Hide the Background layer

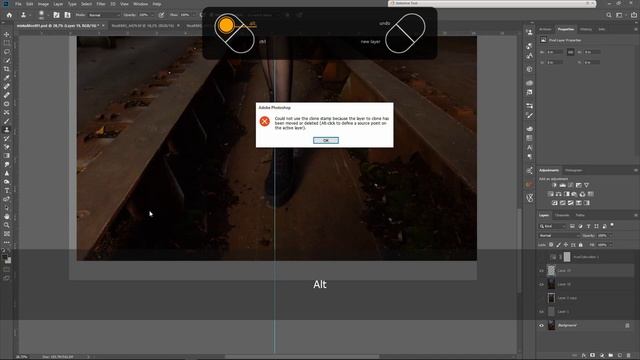pyautogui.click(x=542, y=325)
